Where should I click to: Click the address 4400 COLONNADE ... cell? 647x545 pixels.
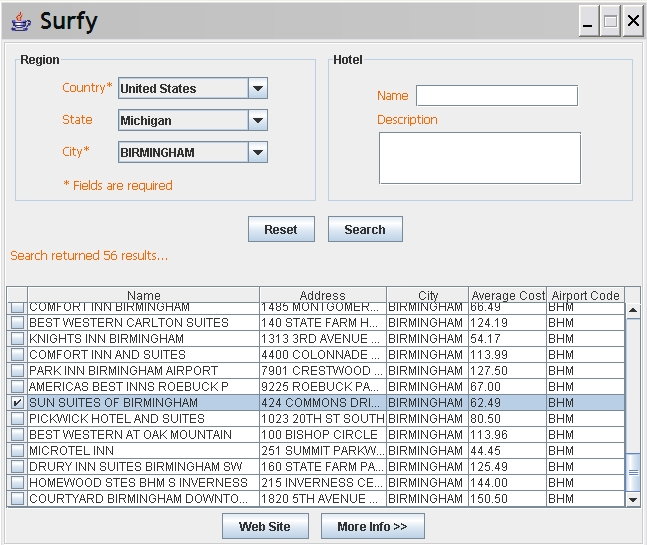click(323, 354)
